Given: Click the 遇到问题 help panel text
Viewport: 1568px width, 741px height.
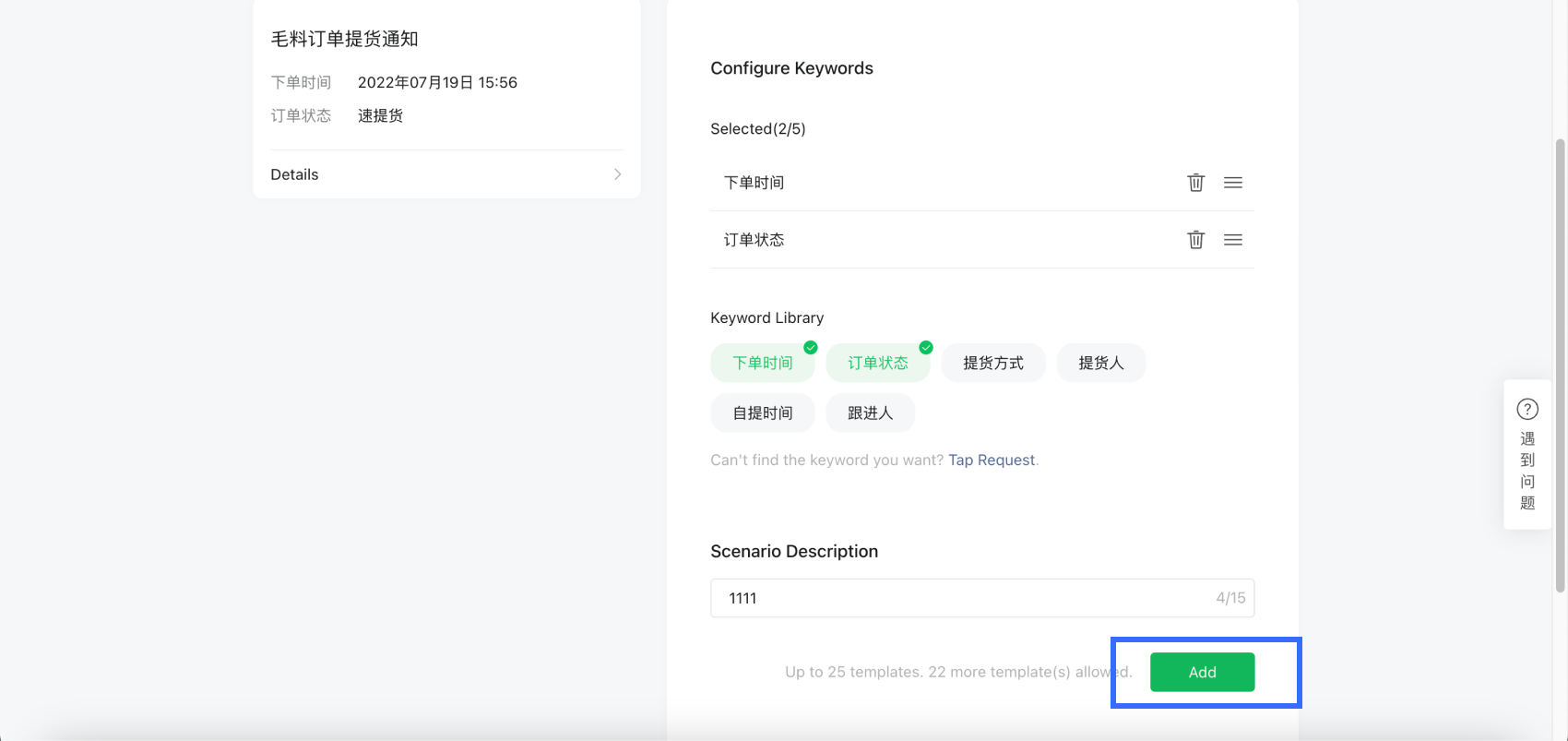Looking at the screenshot, I should tap(1527, 472).
